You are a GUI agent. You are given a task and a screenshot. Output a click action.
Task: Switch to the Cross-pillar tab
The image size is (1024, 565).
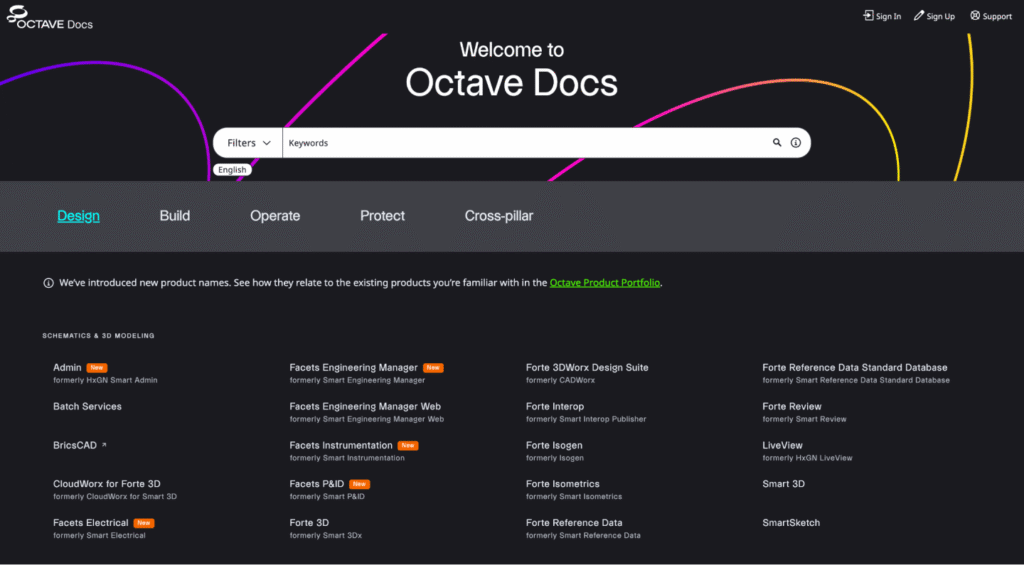(499, 216)
